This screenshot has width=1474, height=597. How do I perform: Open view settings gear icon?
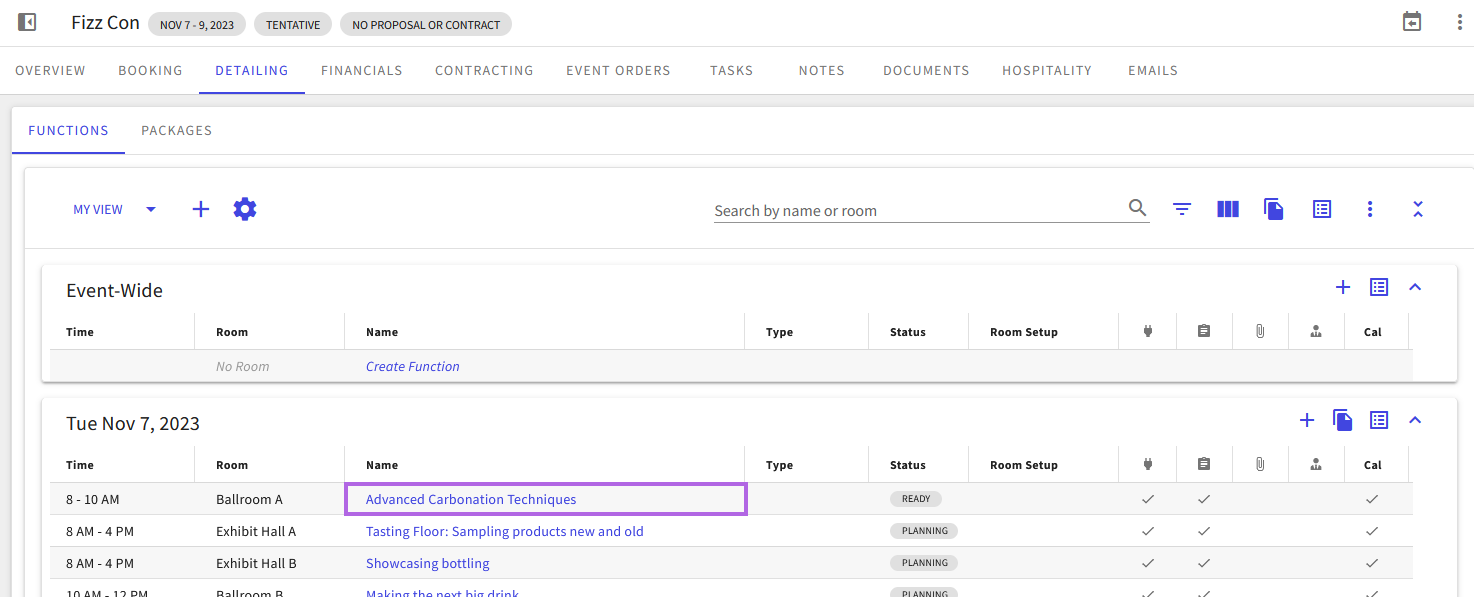pos(245,209)
